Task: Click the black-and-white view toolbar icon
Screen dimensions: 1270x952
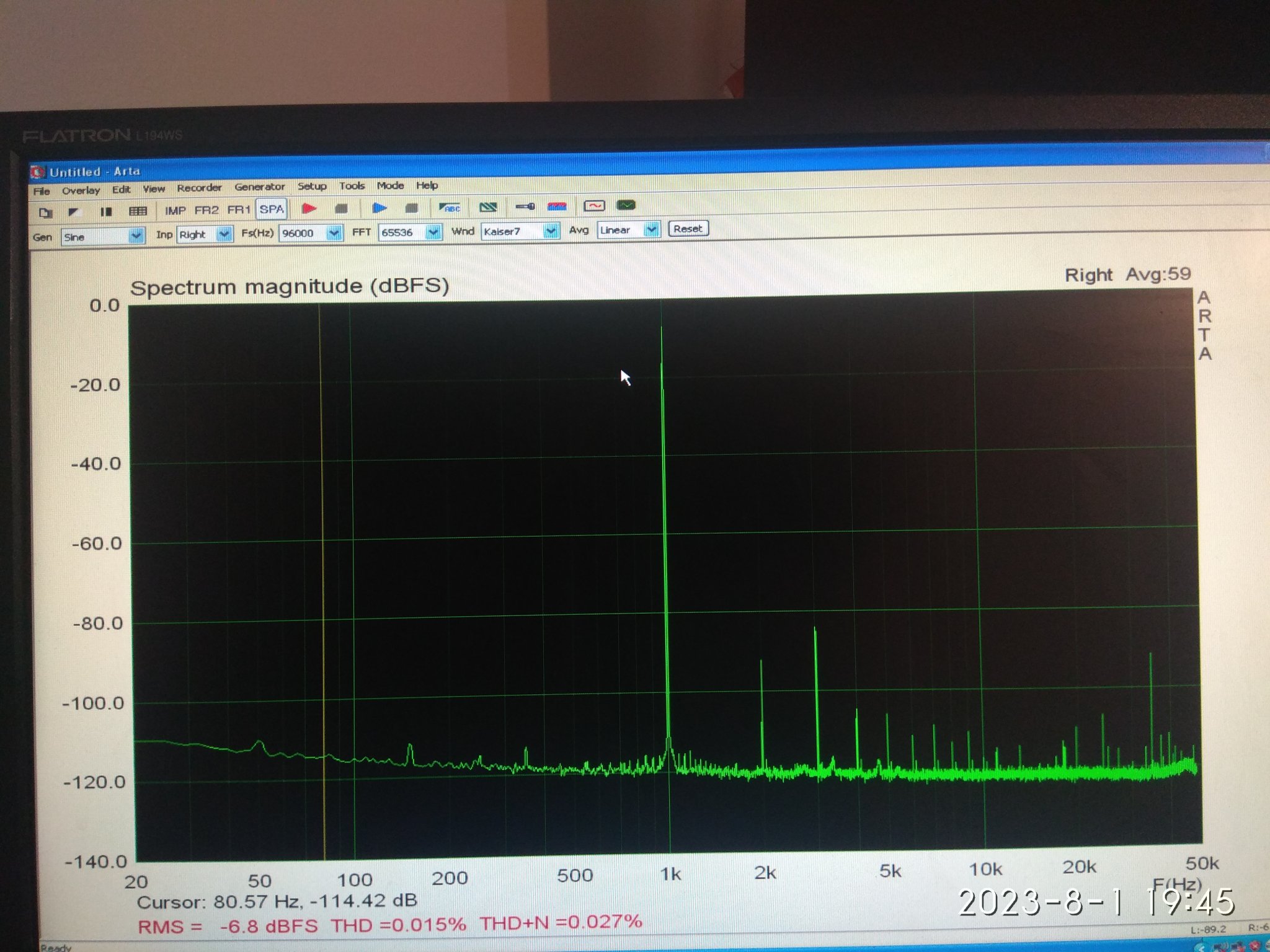Action: click(x=74, y=212)
